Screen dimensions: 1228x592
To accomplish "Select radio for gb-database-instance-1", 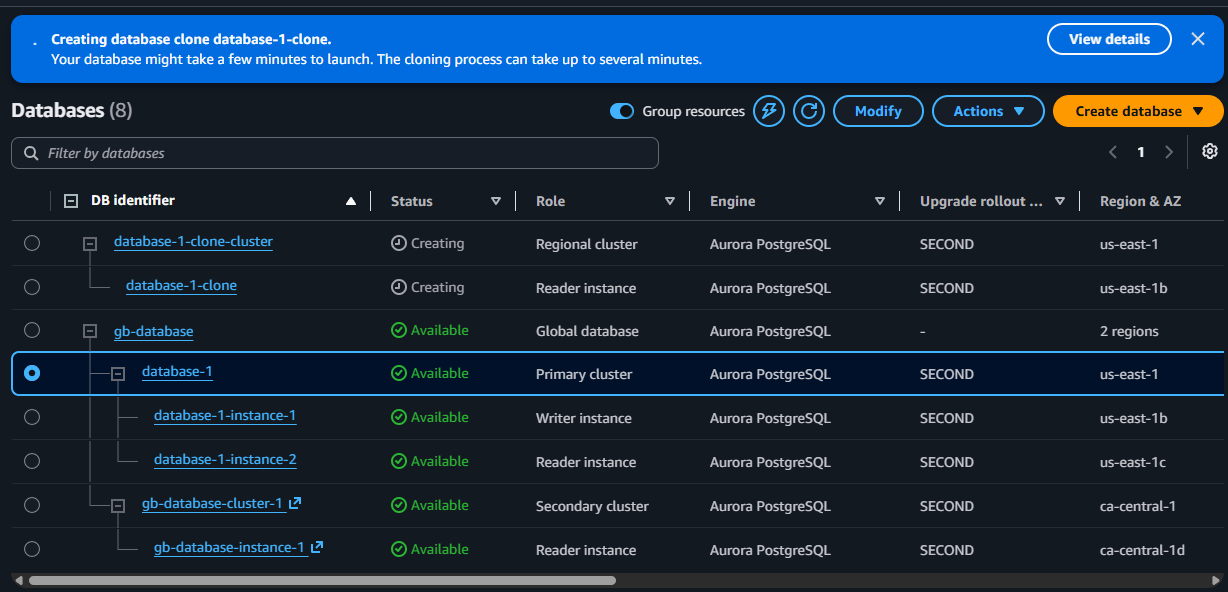I will [32, 549].
